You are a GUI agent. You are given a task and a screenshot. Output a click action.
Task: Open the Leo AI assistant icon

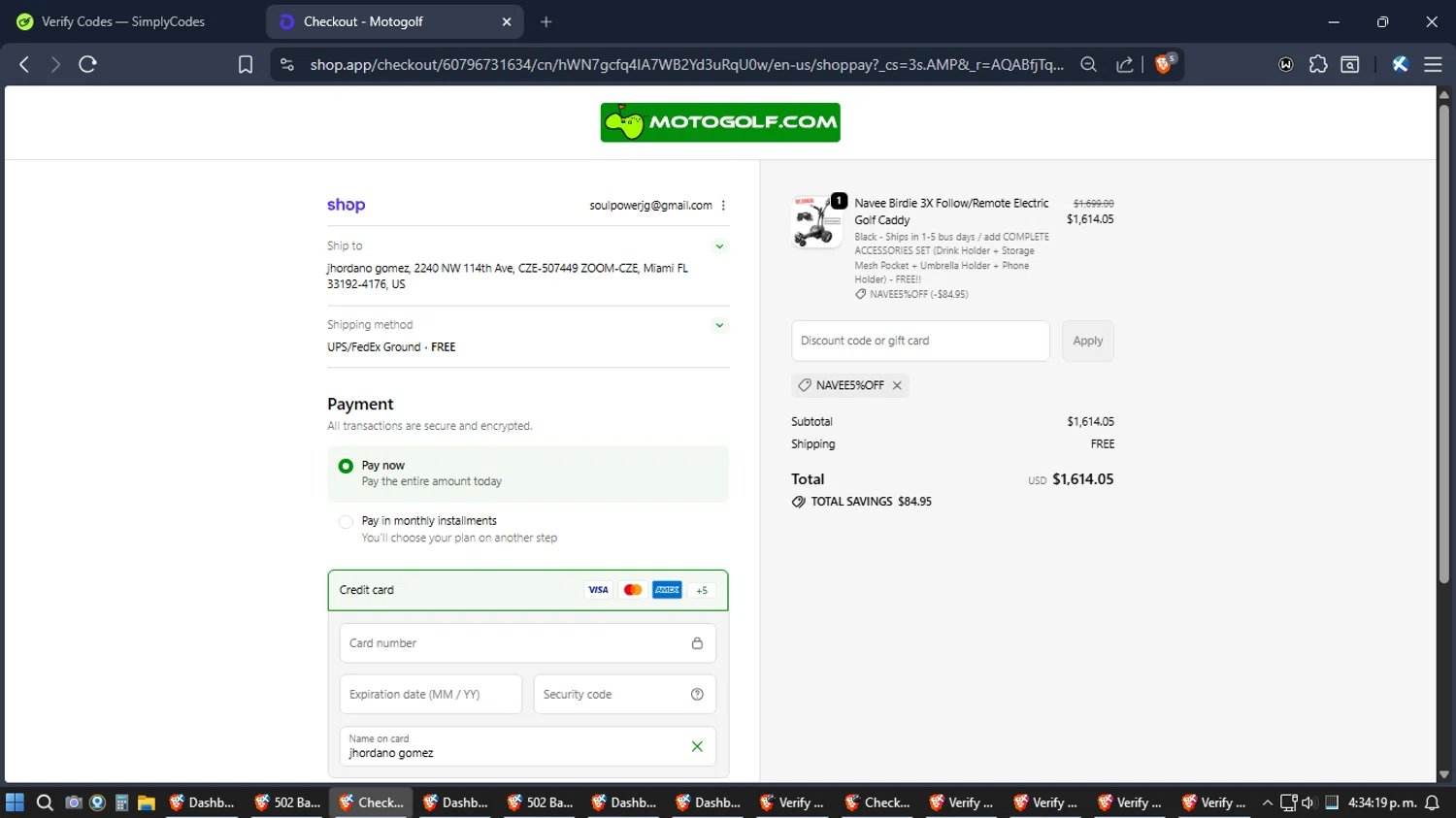(1400, 64)
